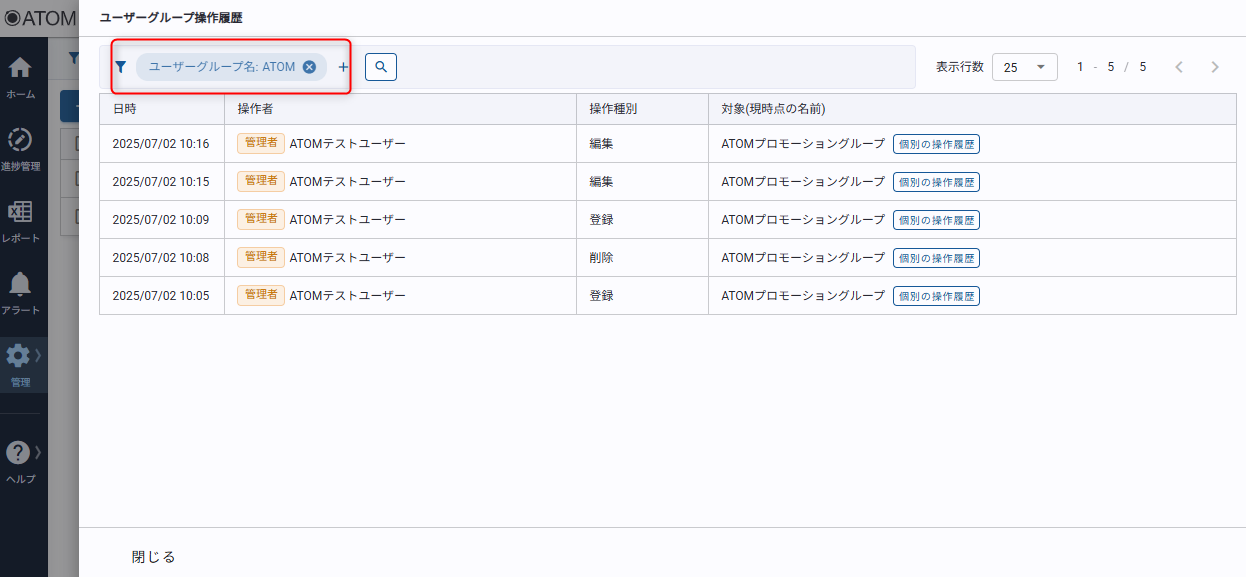Open 進捗管理 from the sidebar
This screenshot has width=1246, height=577.
pos(20,149)
